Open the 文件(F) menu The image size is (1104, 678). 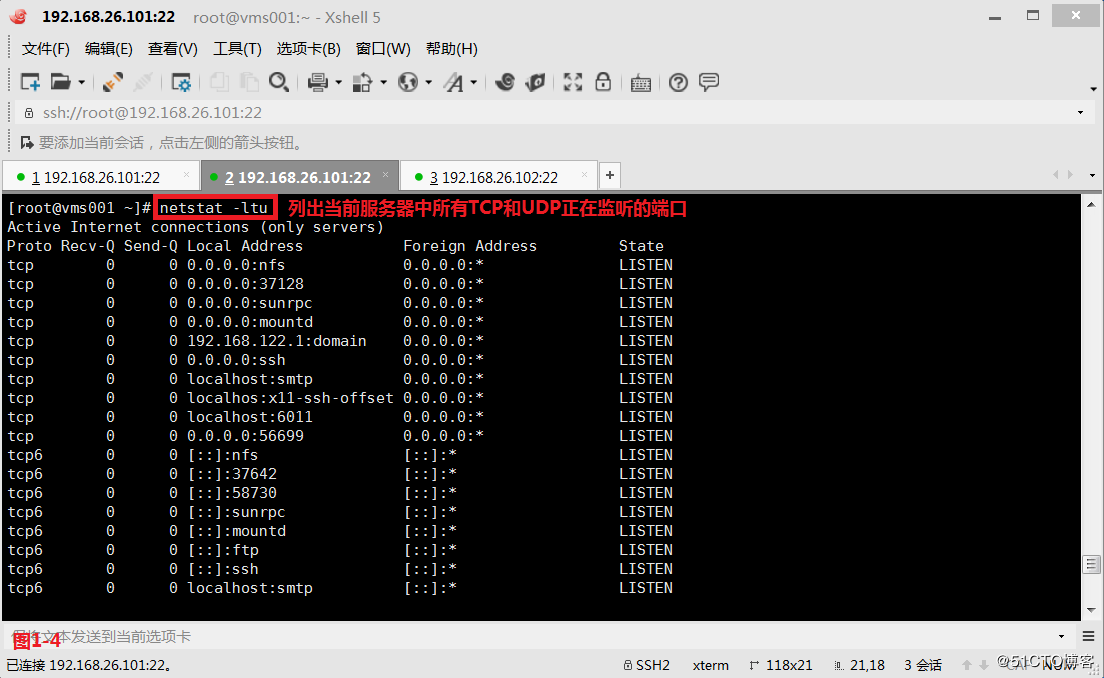pos(46,49)
